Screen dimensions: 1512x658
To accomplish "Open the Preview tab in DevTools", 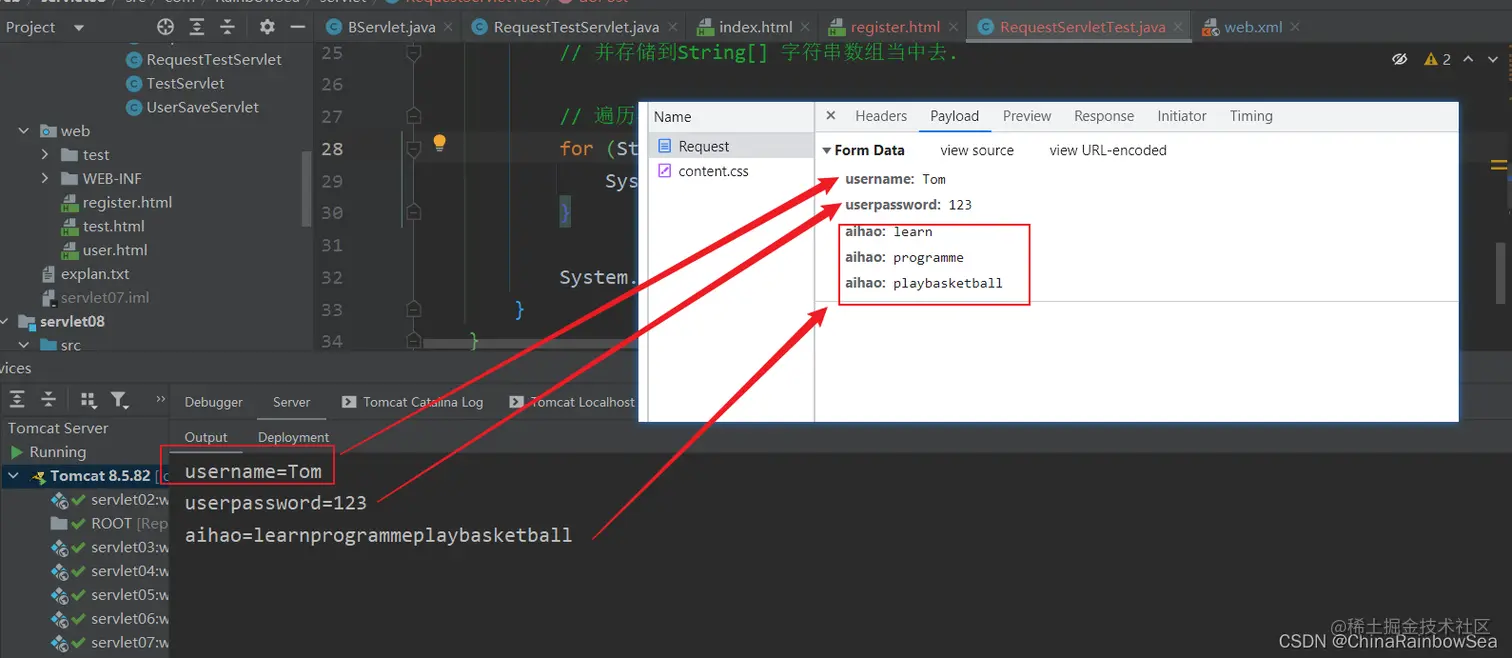I will (x=1027, y=116).
